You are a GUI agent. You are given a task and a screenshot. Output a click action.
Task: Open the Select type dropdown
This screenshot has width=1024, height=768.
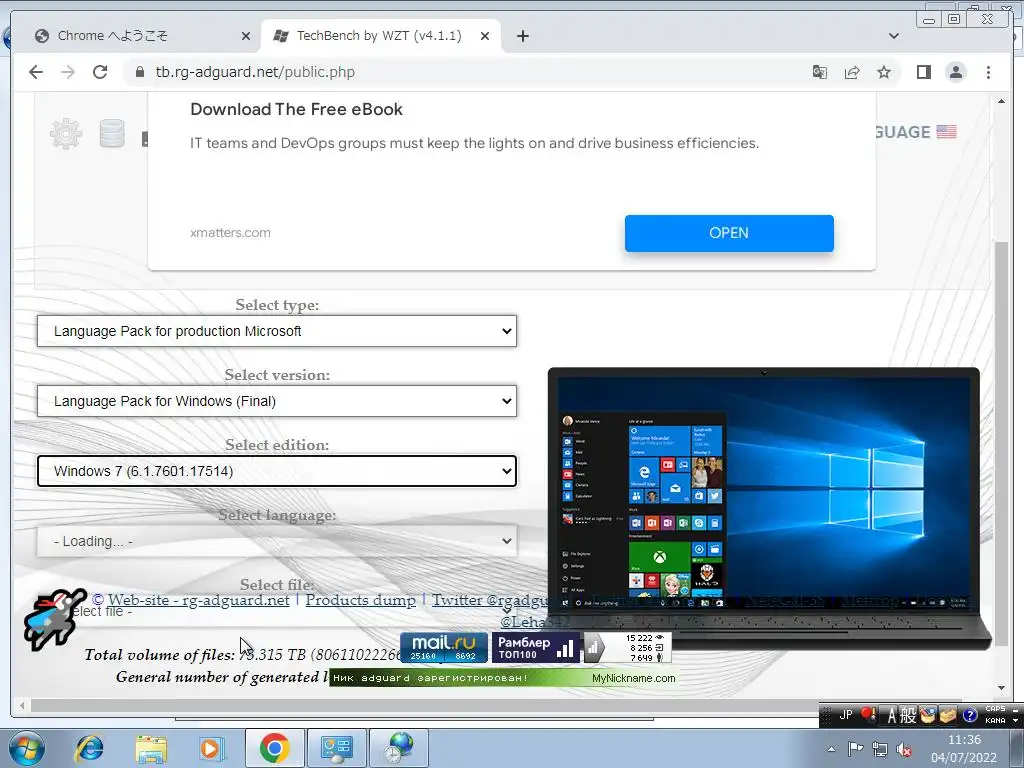[x=277, y=331]
